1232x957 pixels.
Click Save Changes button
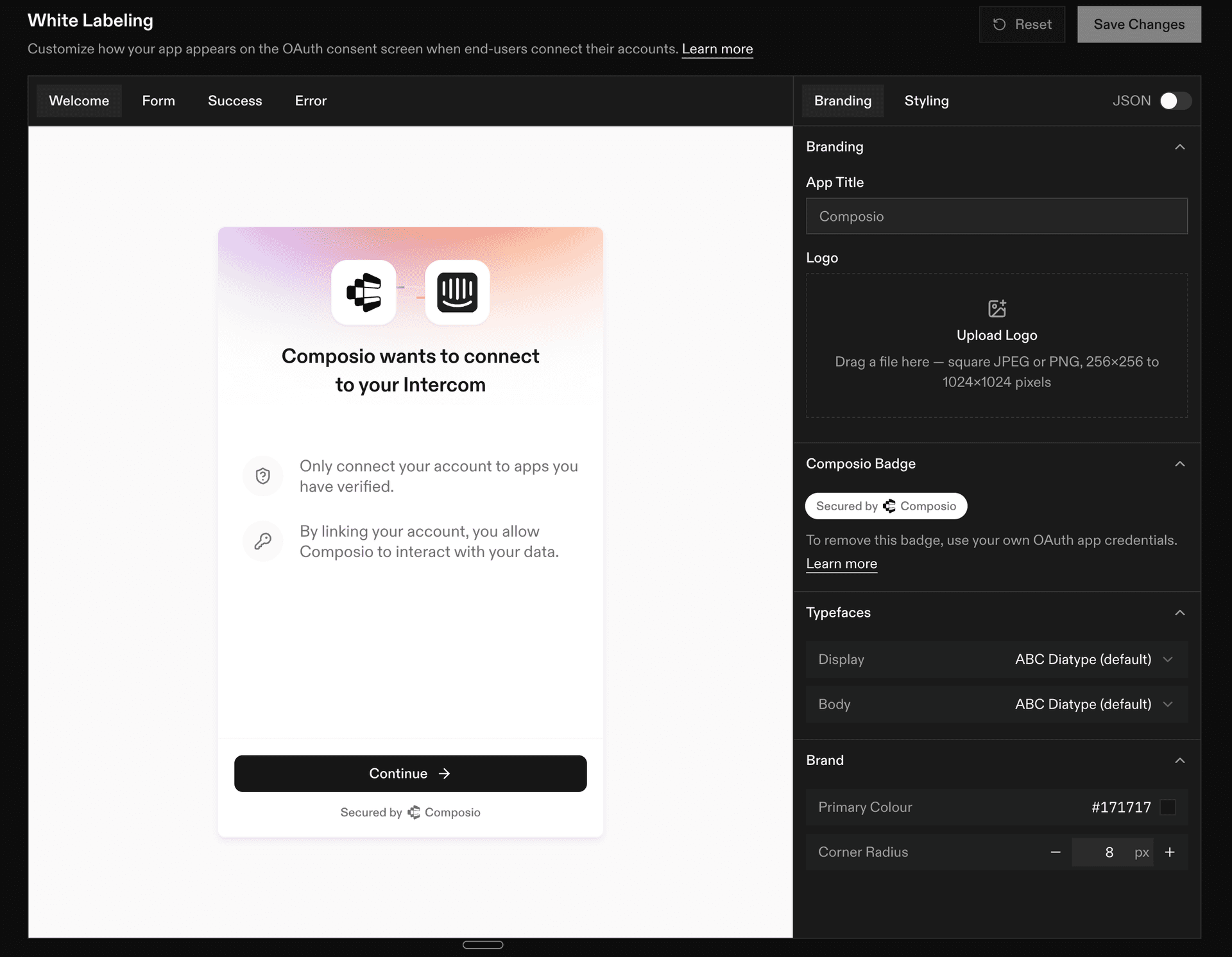pos(1139,24)
